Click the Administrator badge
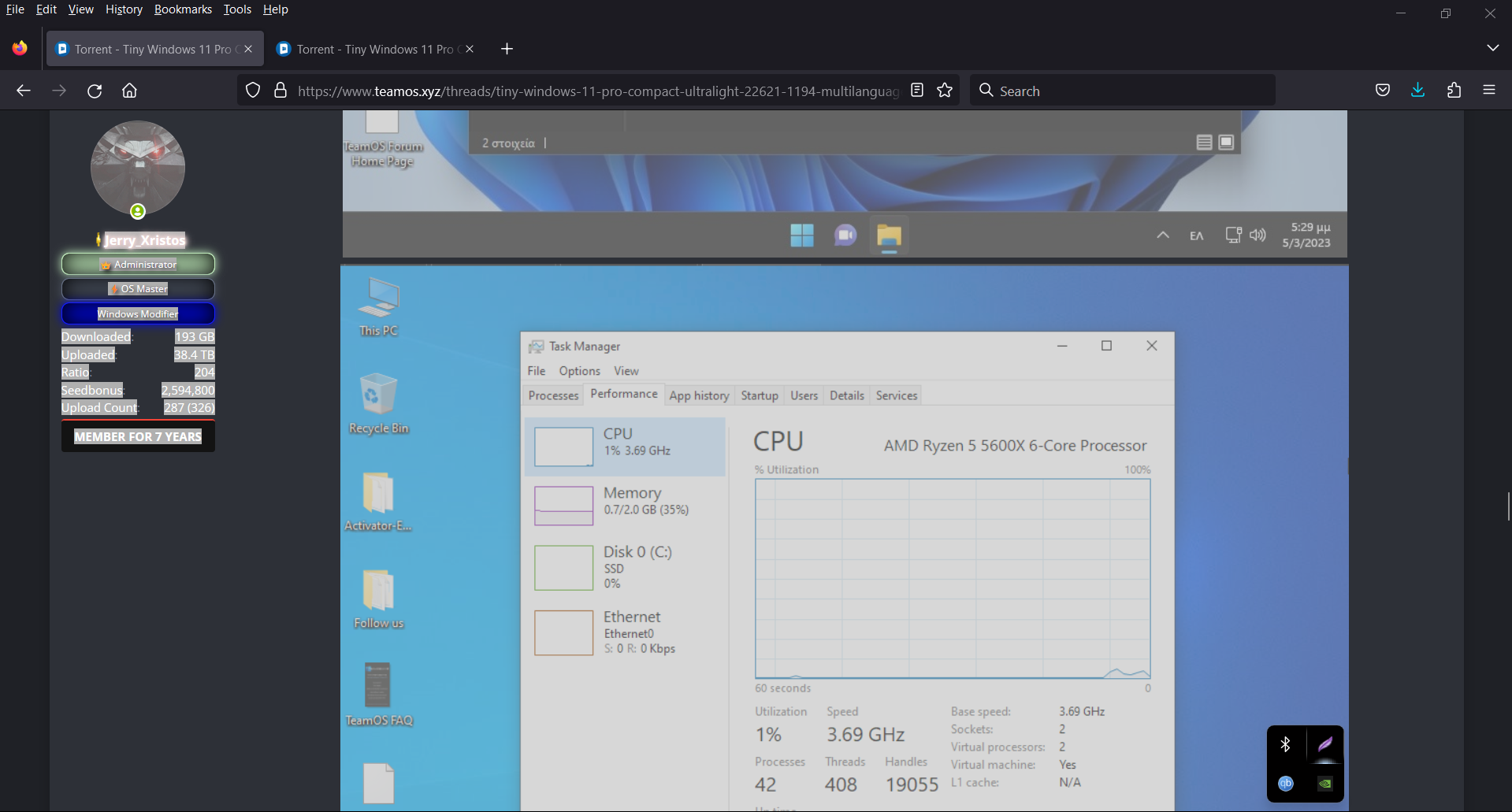The height and width of the screenshot is (812, 1512). tap(138, 264)
